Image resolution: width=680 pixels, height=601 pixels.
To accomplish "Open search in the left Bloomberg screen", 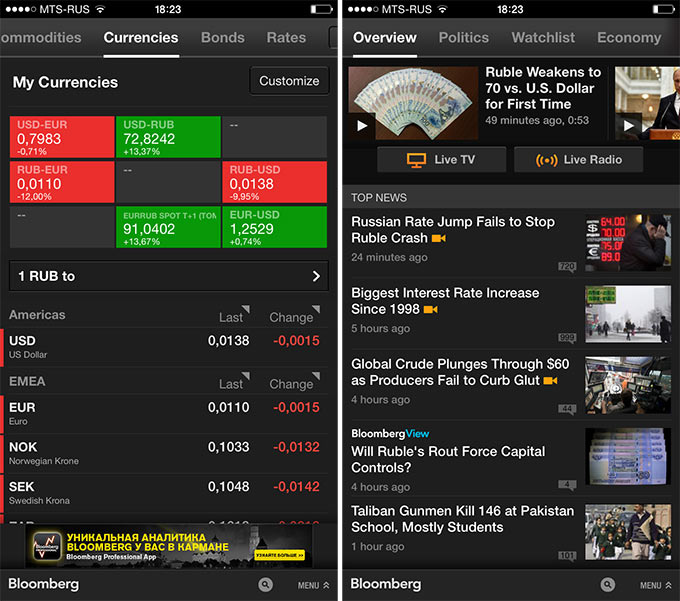I will tap(265, 585).
